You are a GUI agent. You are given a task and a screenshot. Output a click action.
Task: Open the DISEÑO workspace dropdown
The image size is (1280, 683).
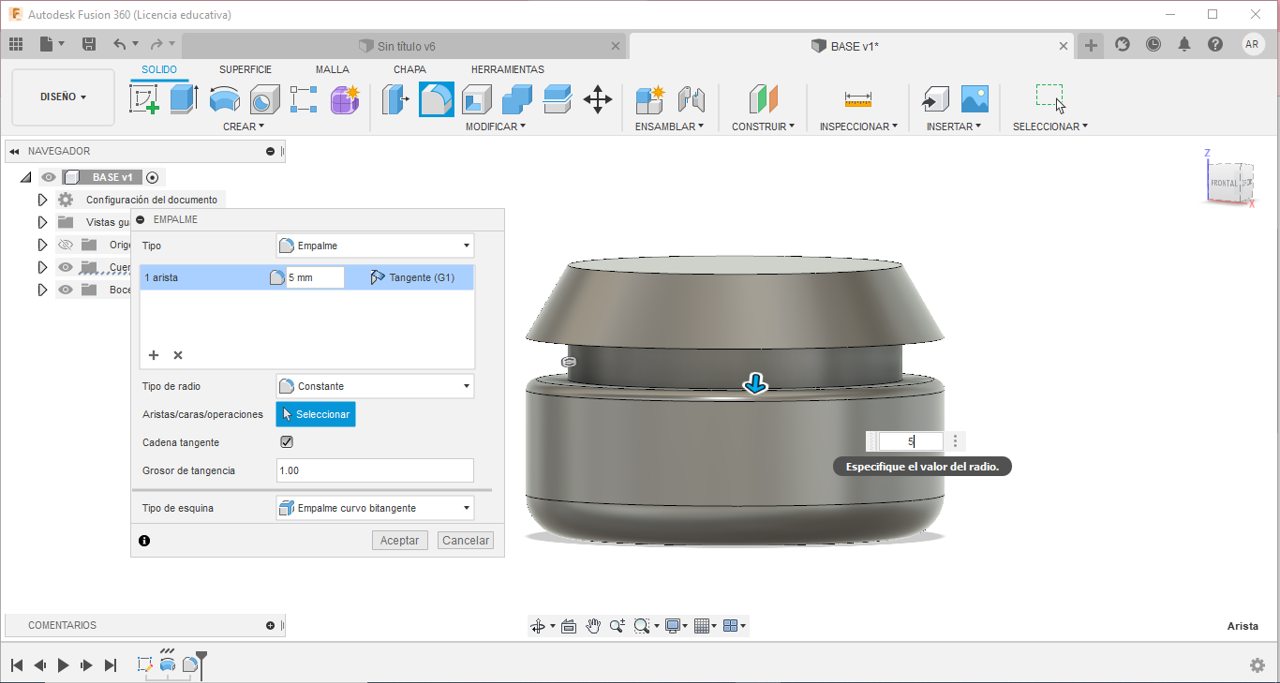63,97
